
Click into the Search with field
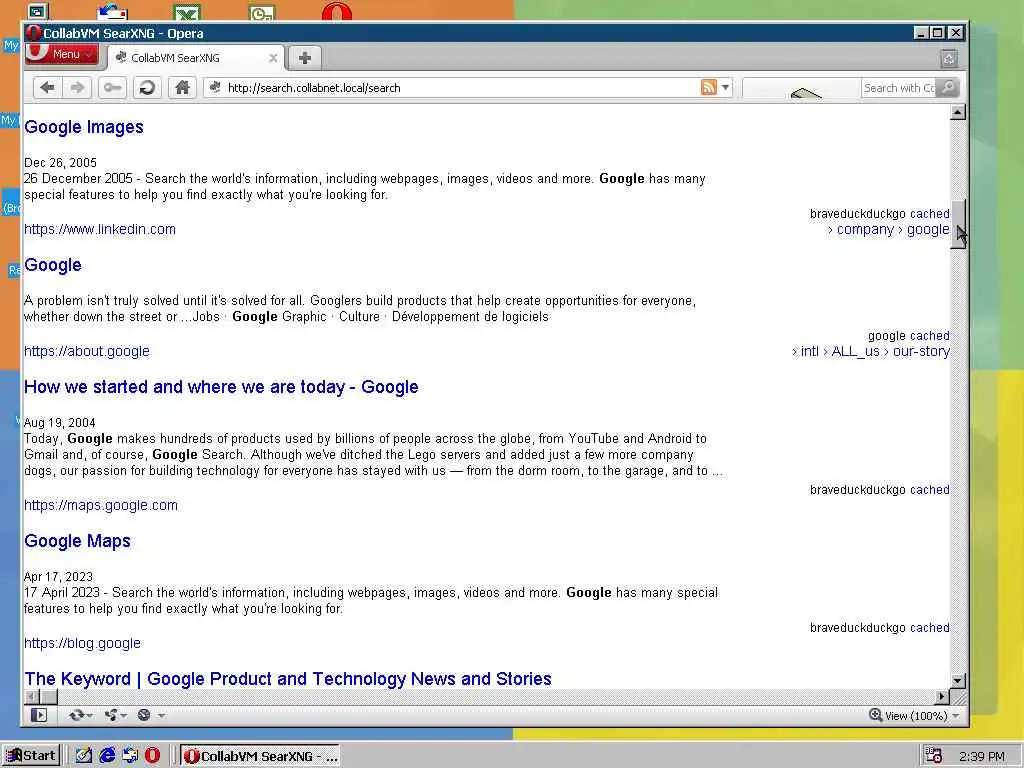(x=899, y=88)
